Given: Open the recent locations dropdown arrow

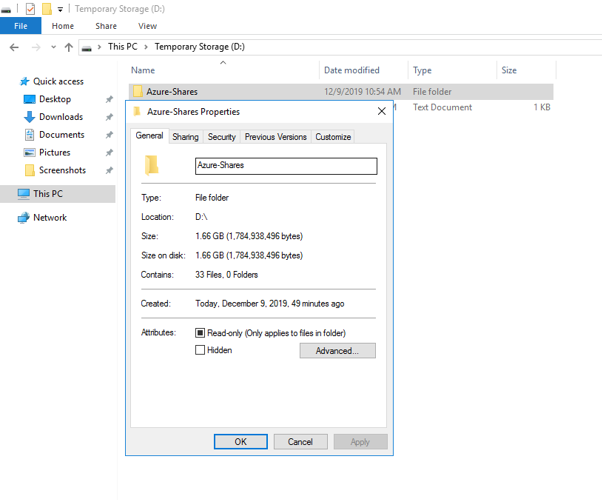Looking at the screenshot, I should click(x=53, y=47).
